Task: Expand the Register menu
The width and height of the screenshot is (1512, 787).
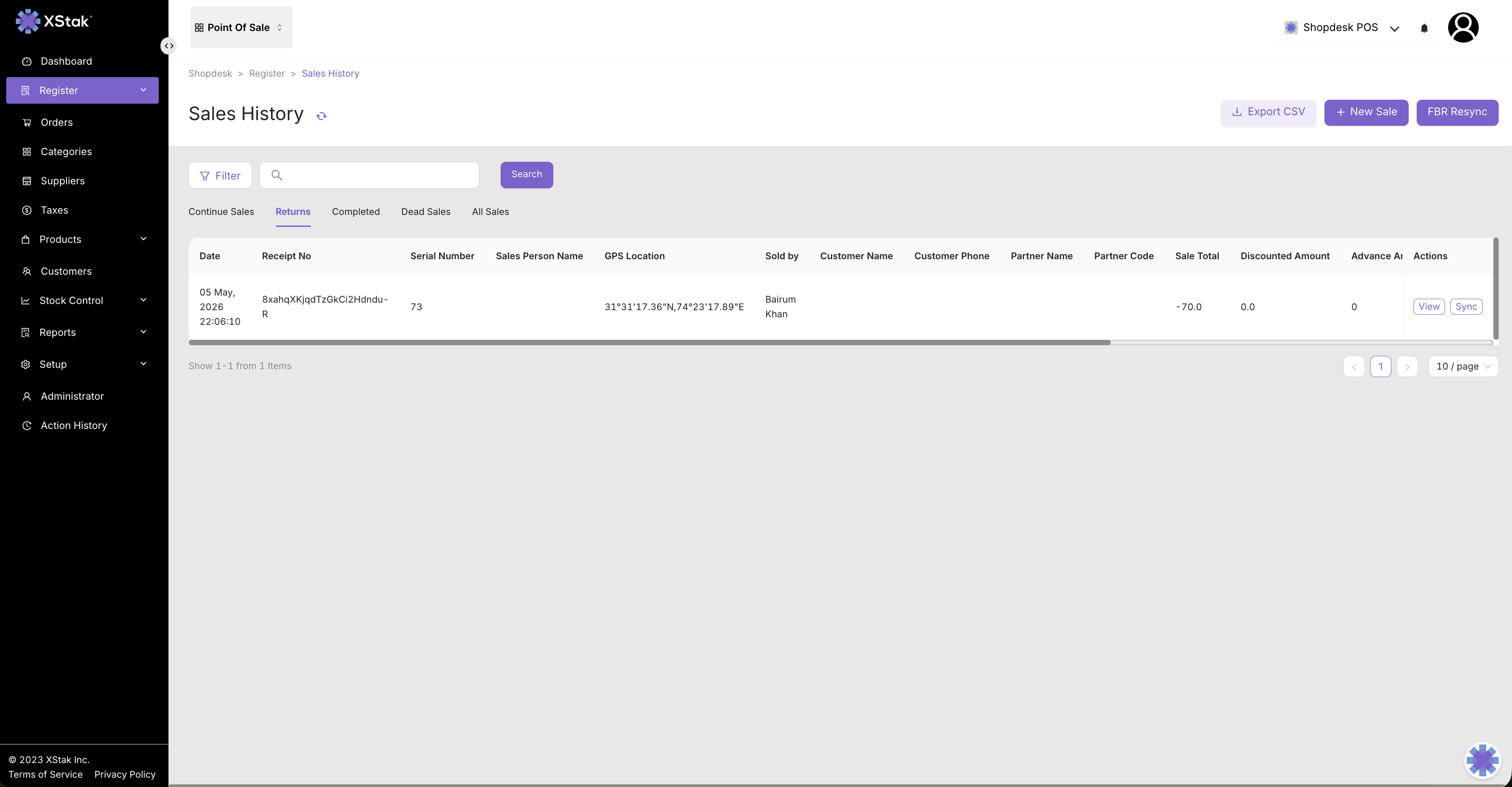Action: coord(82,90)
